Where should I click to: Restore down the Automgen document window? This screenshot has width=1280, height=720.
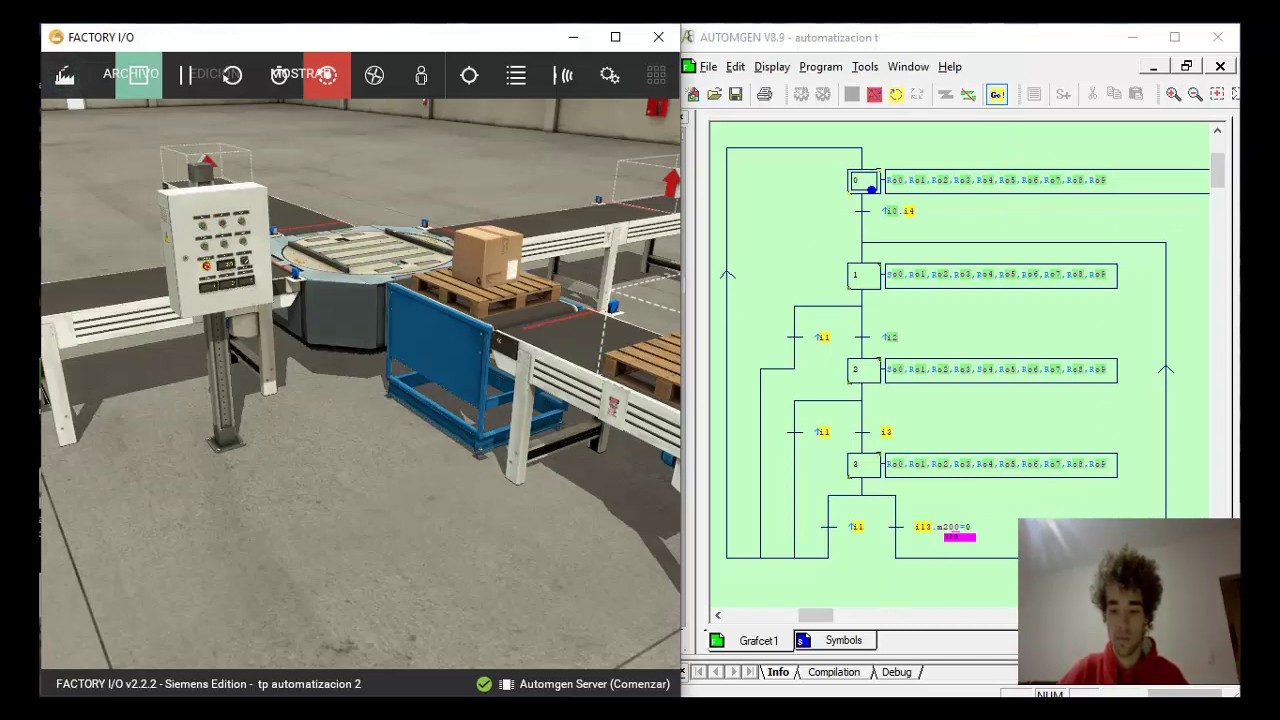point(1186,67)
